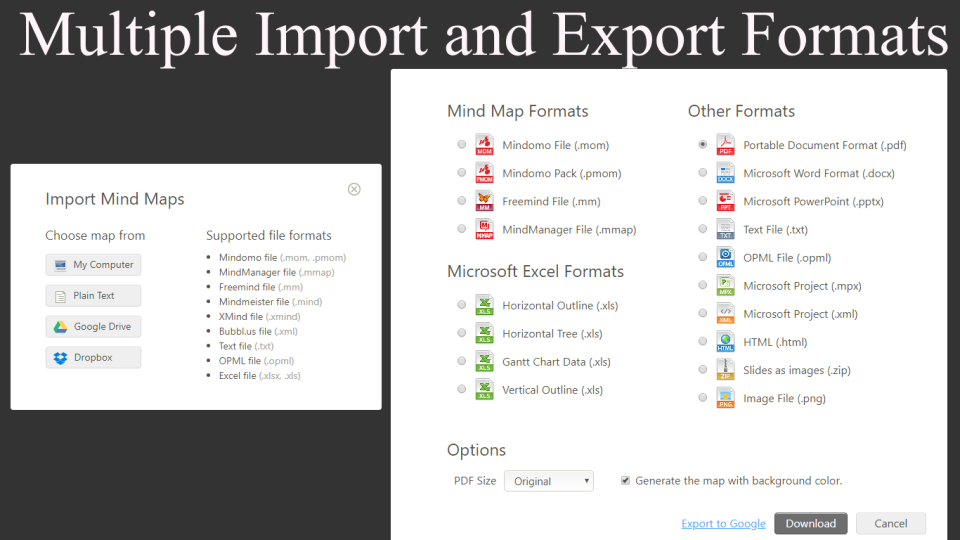The width and height of the screenshot is (960, 540).
Task: Click the Microsoft Project MPX icon
Action: [726, 286]
